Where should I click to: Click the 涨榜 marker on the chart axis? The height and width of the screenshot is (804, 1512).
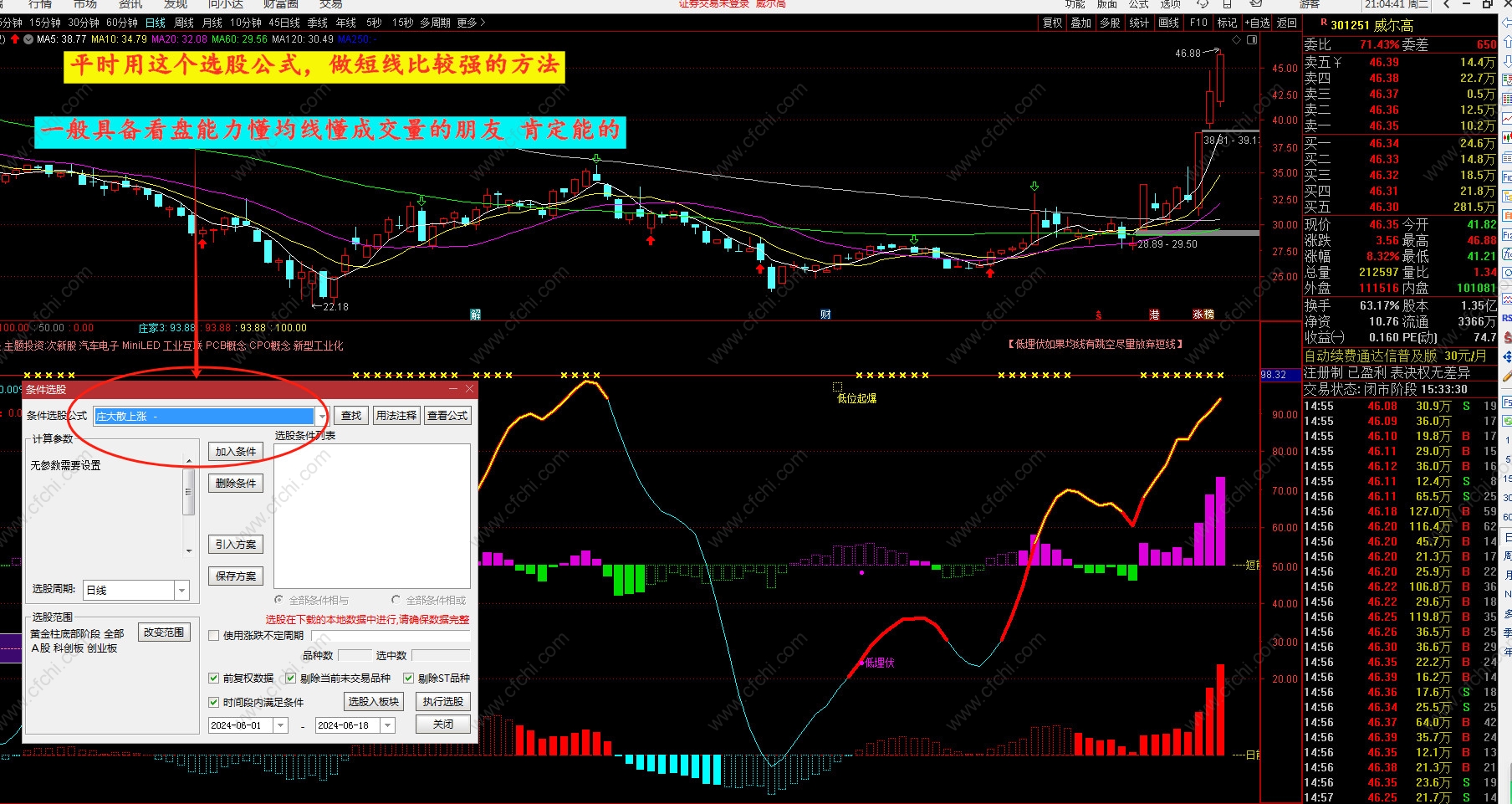(x=1203, y=315)
